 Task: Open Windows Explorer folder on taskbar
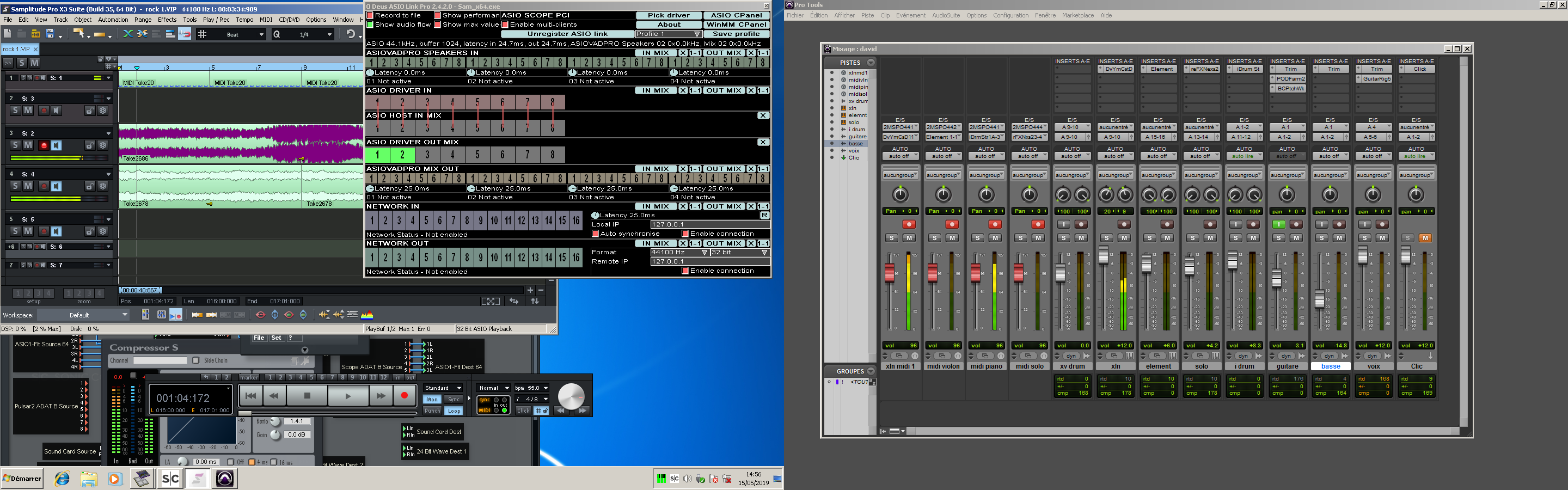click(x=89, y=479)
